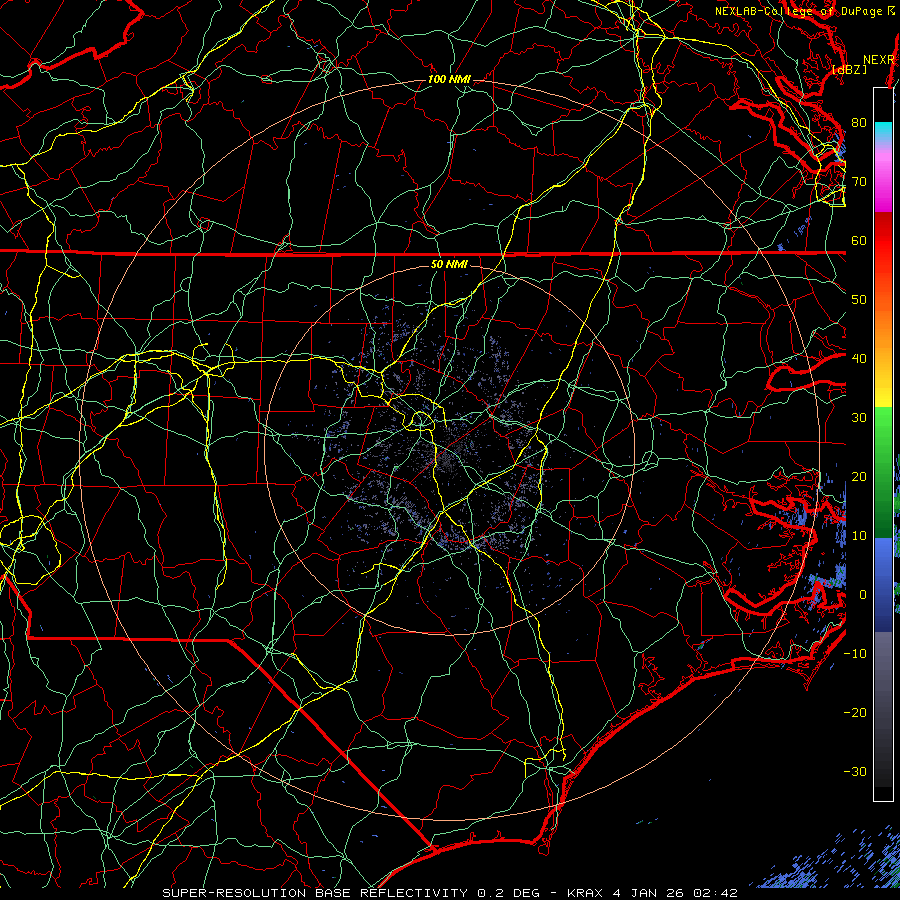The image size is (900, 900).
Task: Click the 50 value on the dBZ scale
Action: (859, 300)
